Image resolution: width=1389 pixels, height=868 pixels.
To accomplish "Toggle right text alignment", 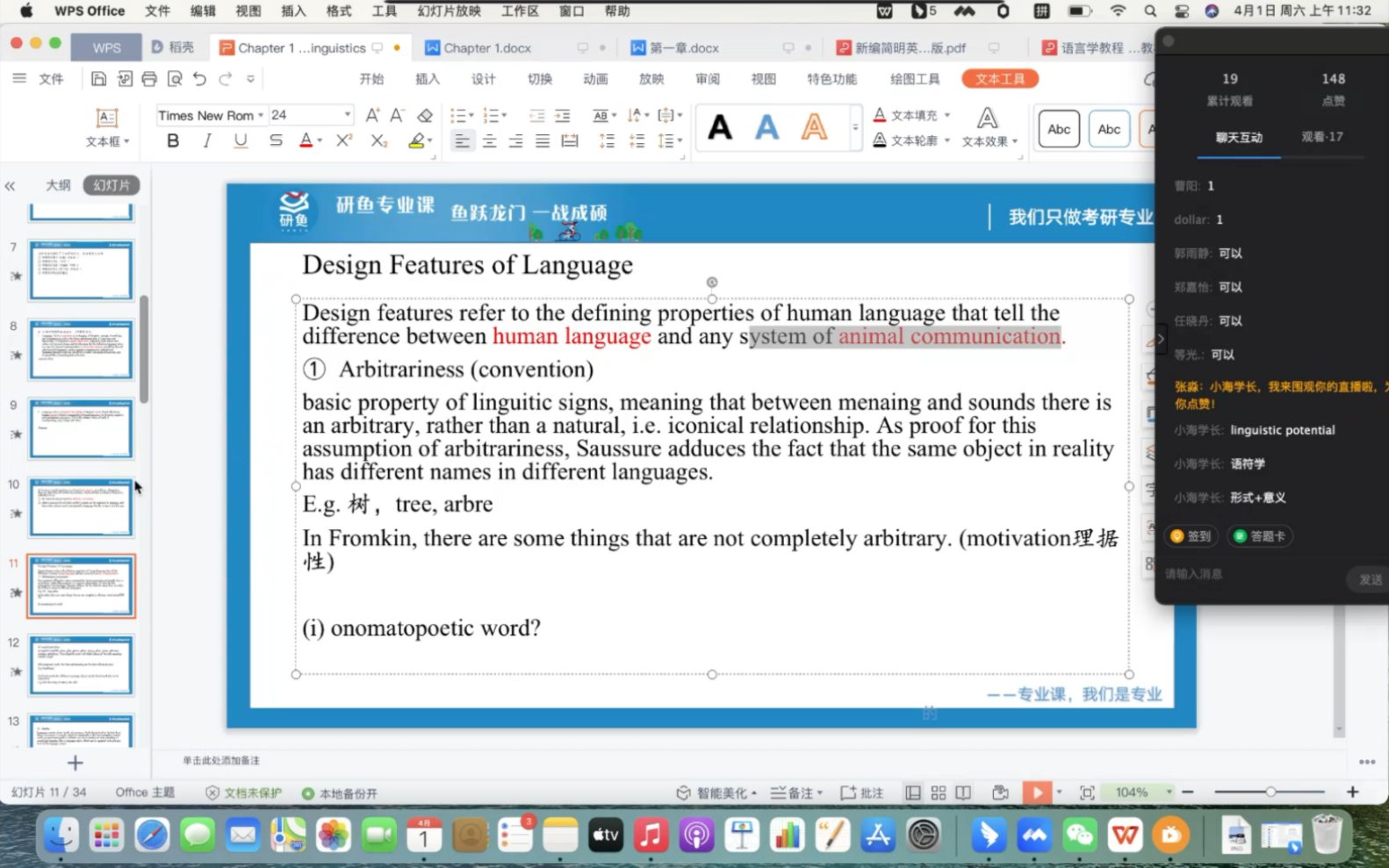I will point(515,140).
